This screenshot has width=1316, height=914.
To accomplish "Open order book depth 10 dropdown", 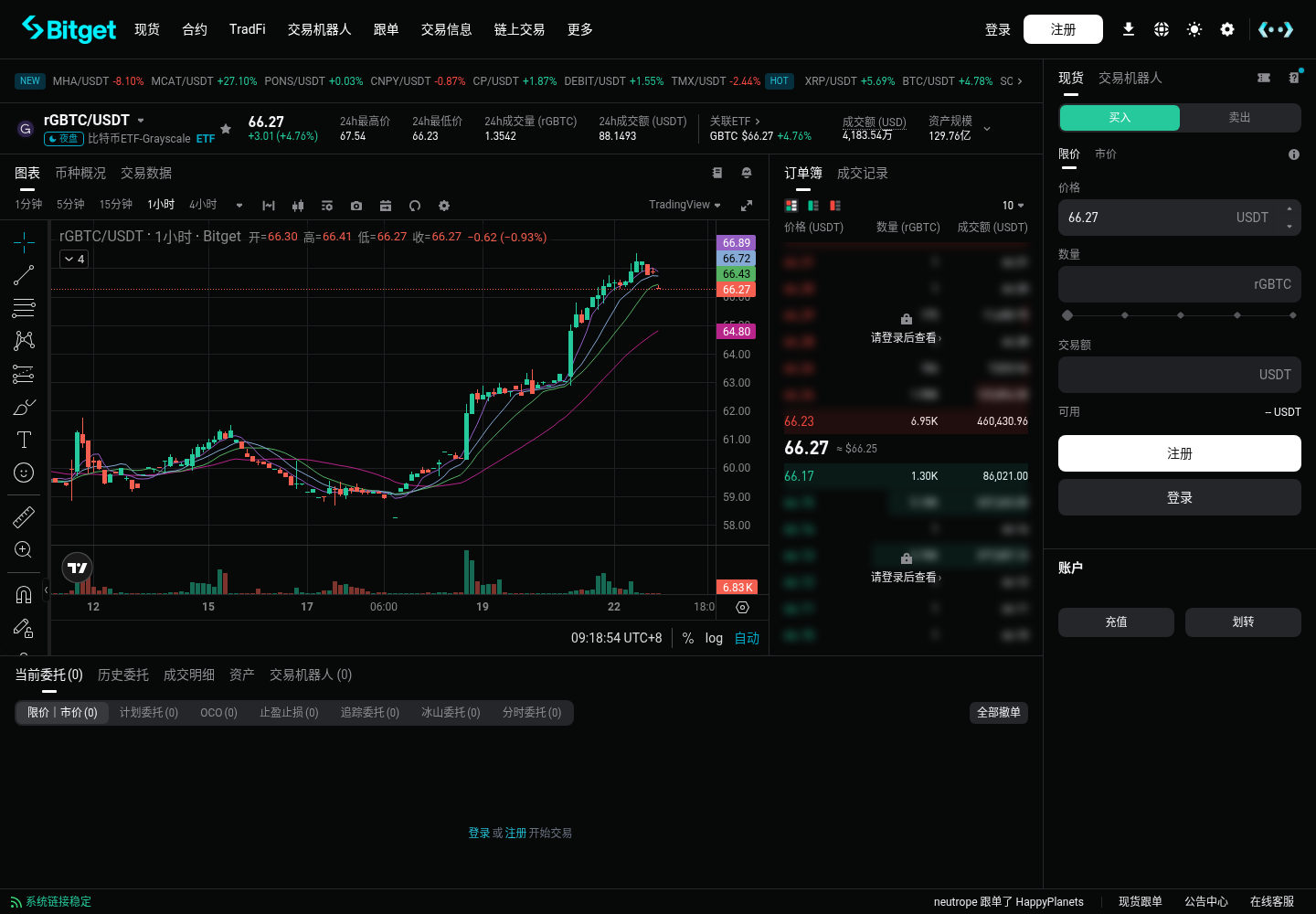I will point(1013,206).
